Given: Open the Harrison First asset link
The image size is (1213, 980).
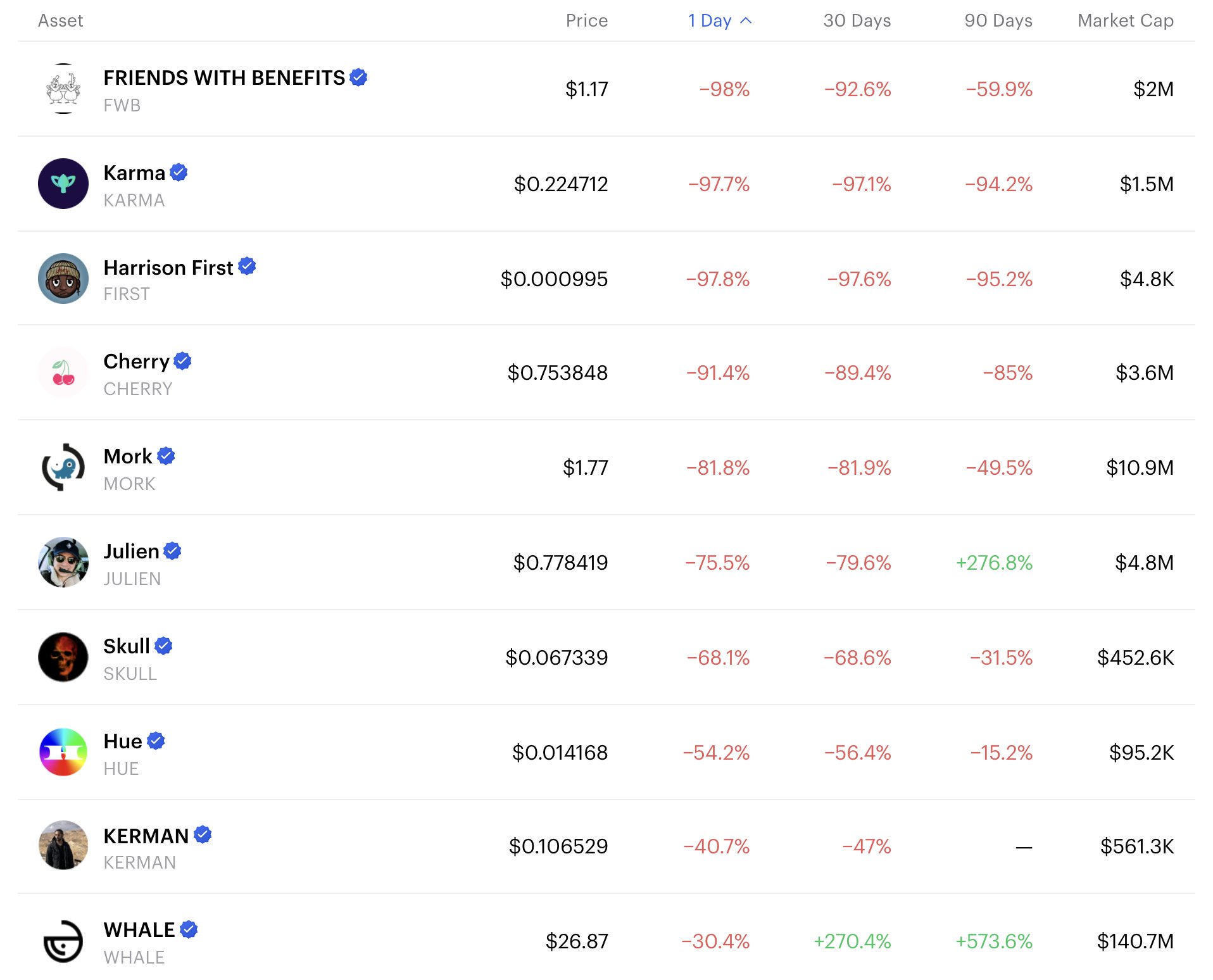Looking at the screenshot, I should [x=168, y=268].
